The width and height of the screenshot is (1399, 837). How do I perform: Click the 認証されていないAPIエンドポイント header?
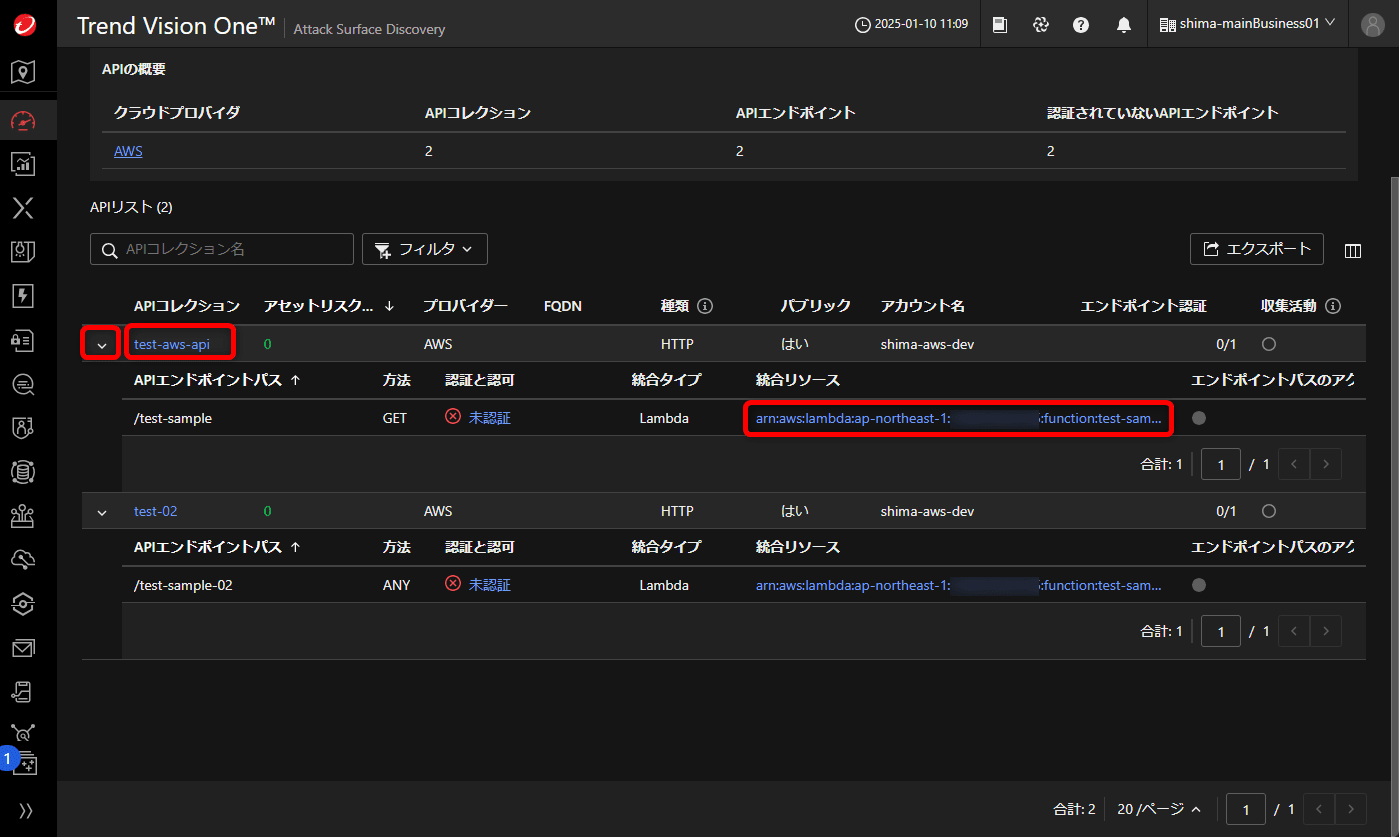click(1163, 113)
